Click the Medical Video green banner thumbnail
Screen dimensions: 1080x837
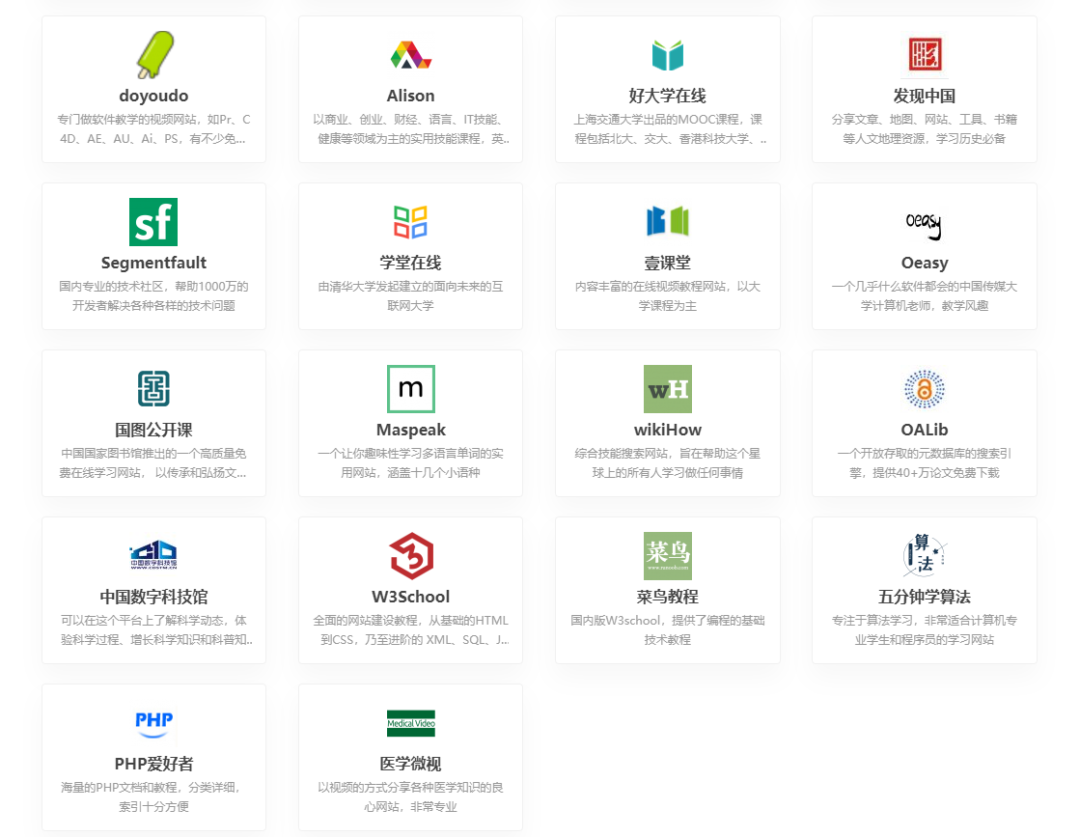[410, 723]
